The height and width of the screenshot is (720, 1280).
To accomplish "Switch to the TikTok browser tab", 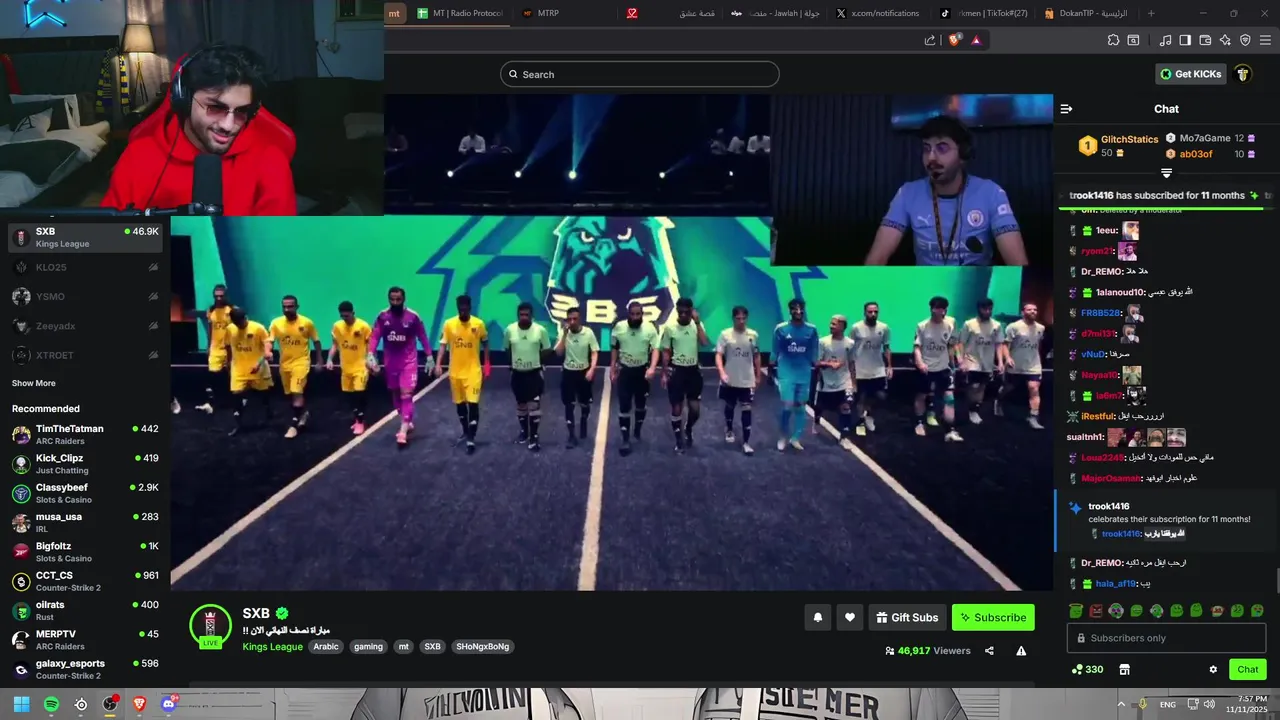I will pos(984,13).
